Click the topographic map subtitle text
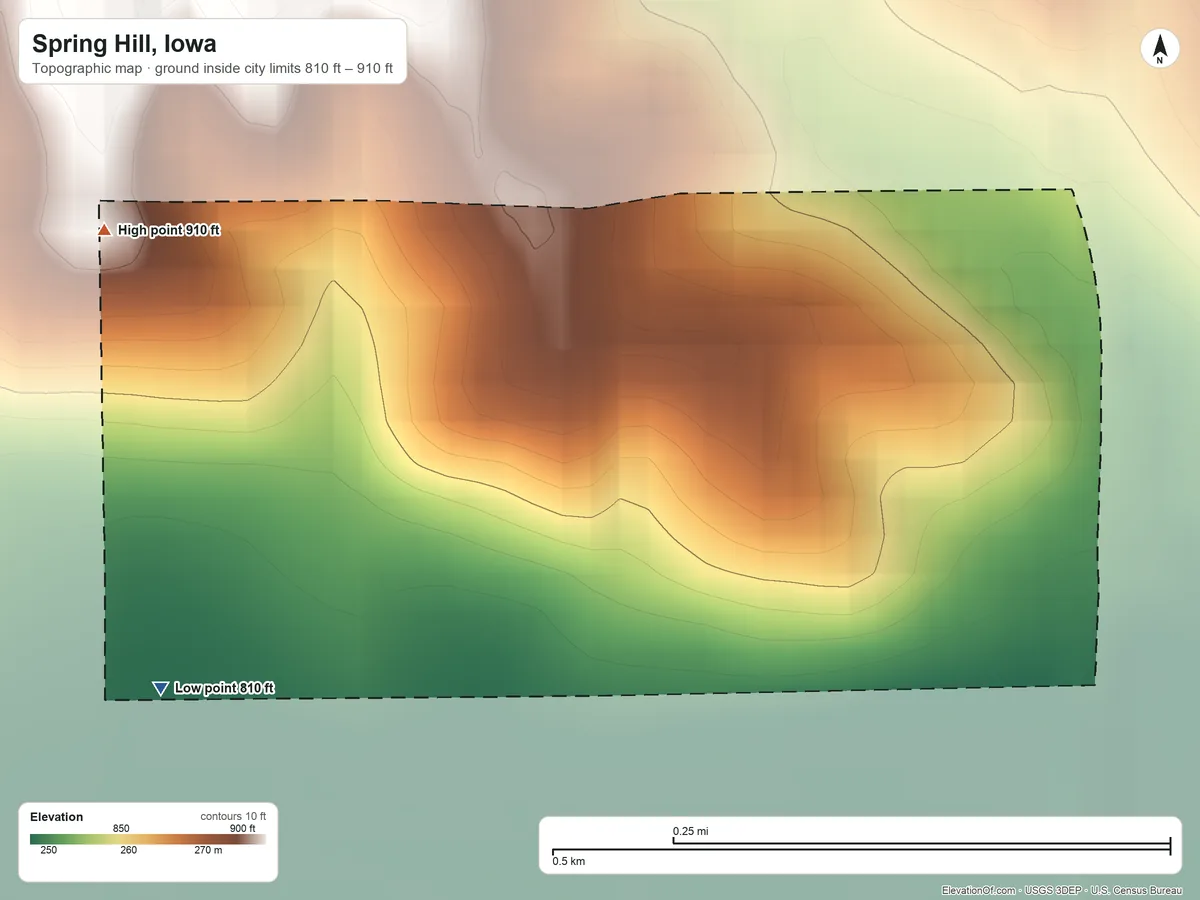Image resolution: width=1200 pixels, height=900 pixels. (x=212, y=70)
